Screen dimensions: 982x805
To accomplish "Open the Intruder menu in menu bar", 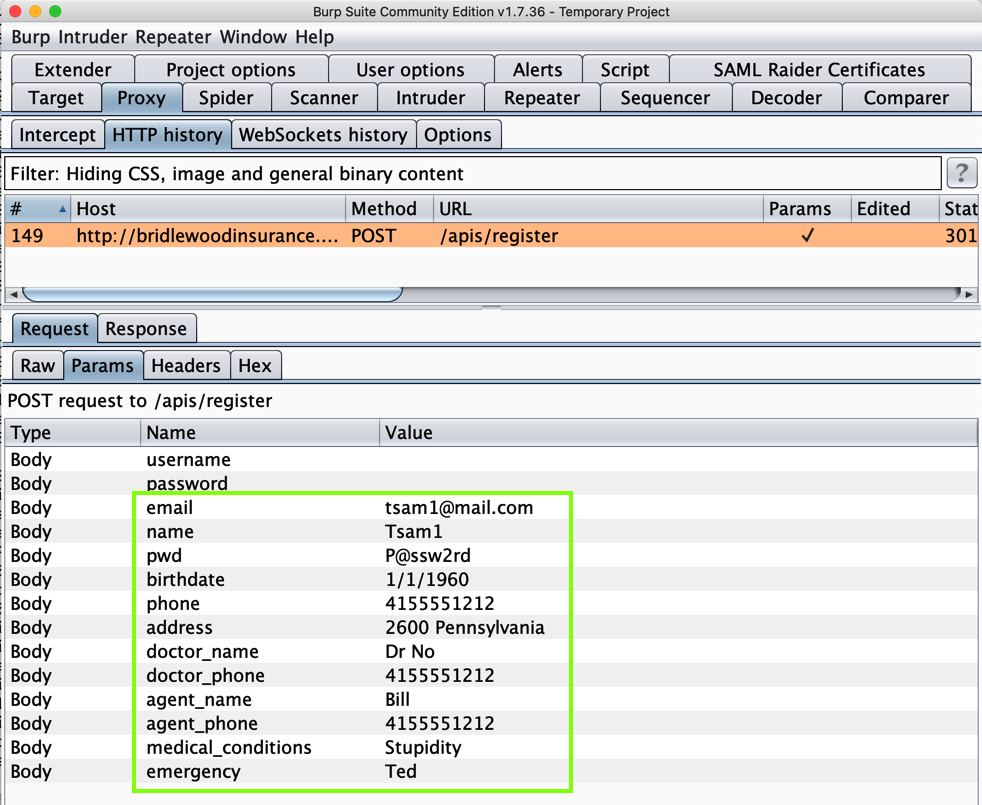I will coord(94,37).
